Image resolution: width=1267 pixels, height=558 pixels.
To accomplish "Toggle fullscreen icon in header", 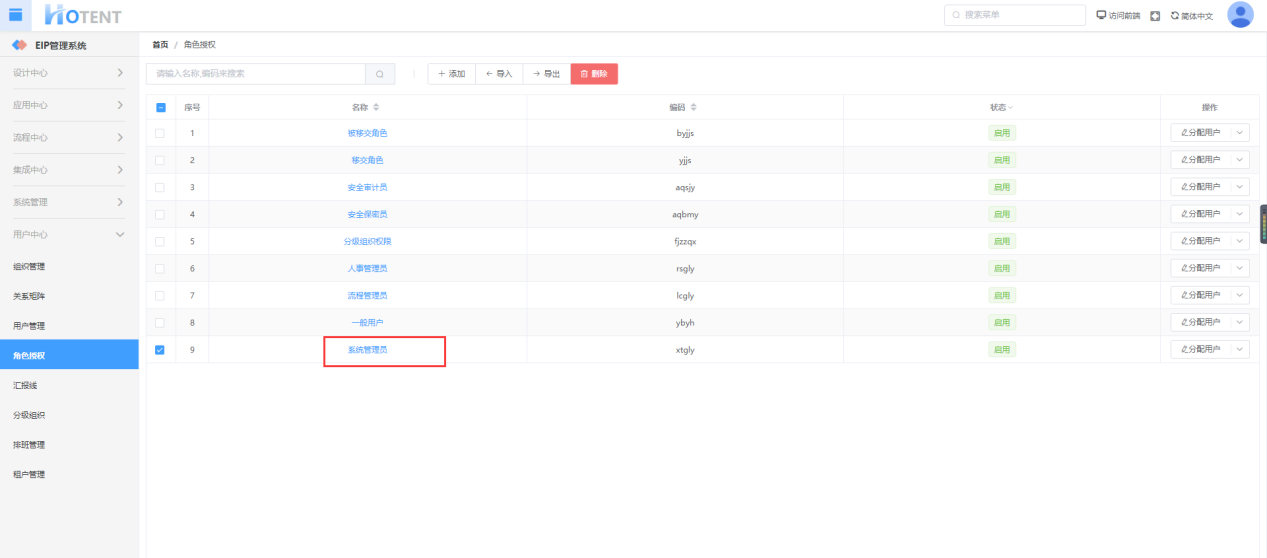I will point(1155,15).
